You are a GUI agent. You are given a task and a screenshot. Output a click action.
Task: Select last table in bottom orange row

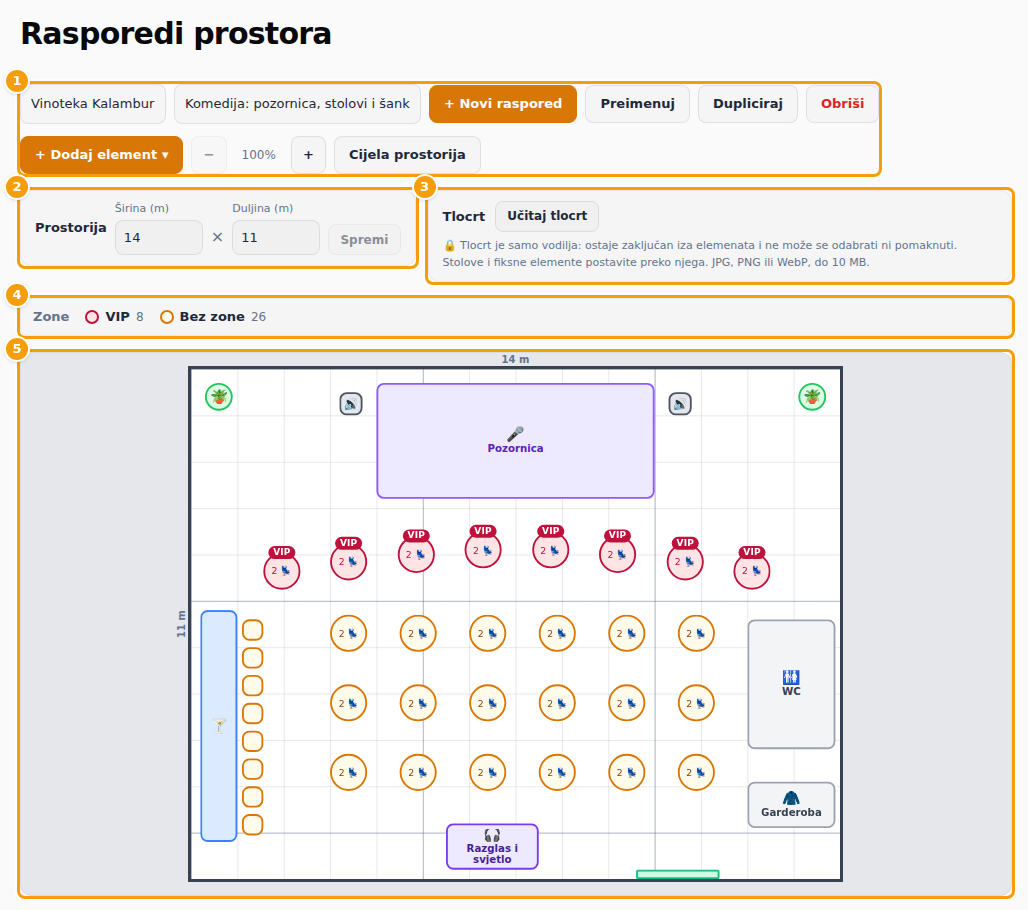coord(696,772)
